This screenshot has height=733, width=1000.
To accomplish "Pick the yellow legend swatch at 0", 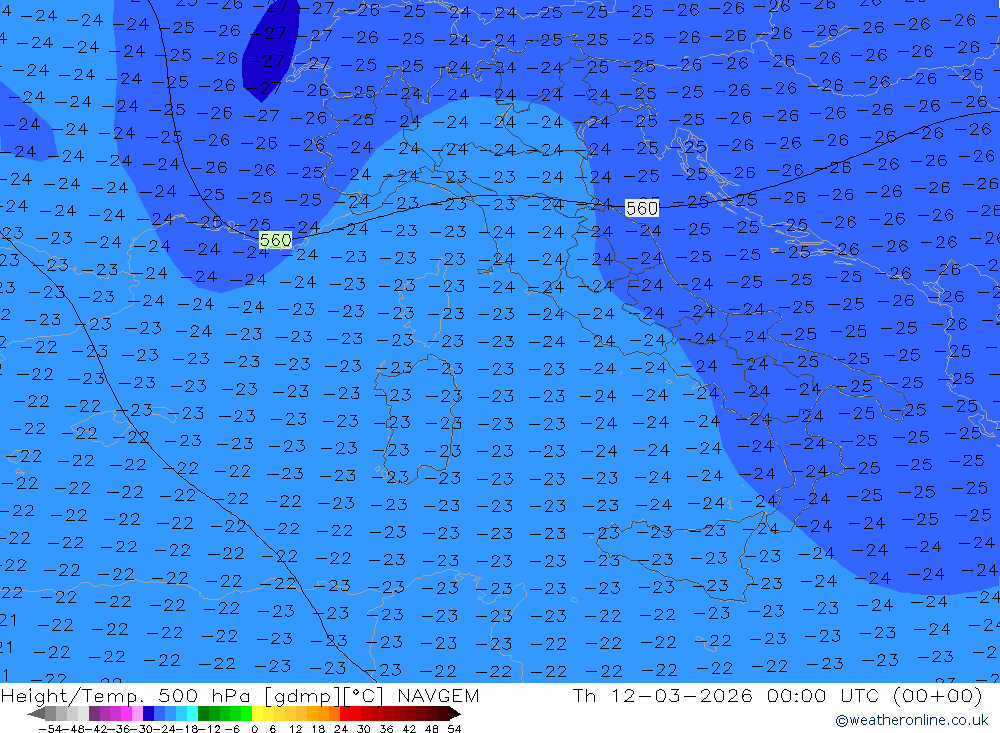I will 257,714.
